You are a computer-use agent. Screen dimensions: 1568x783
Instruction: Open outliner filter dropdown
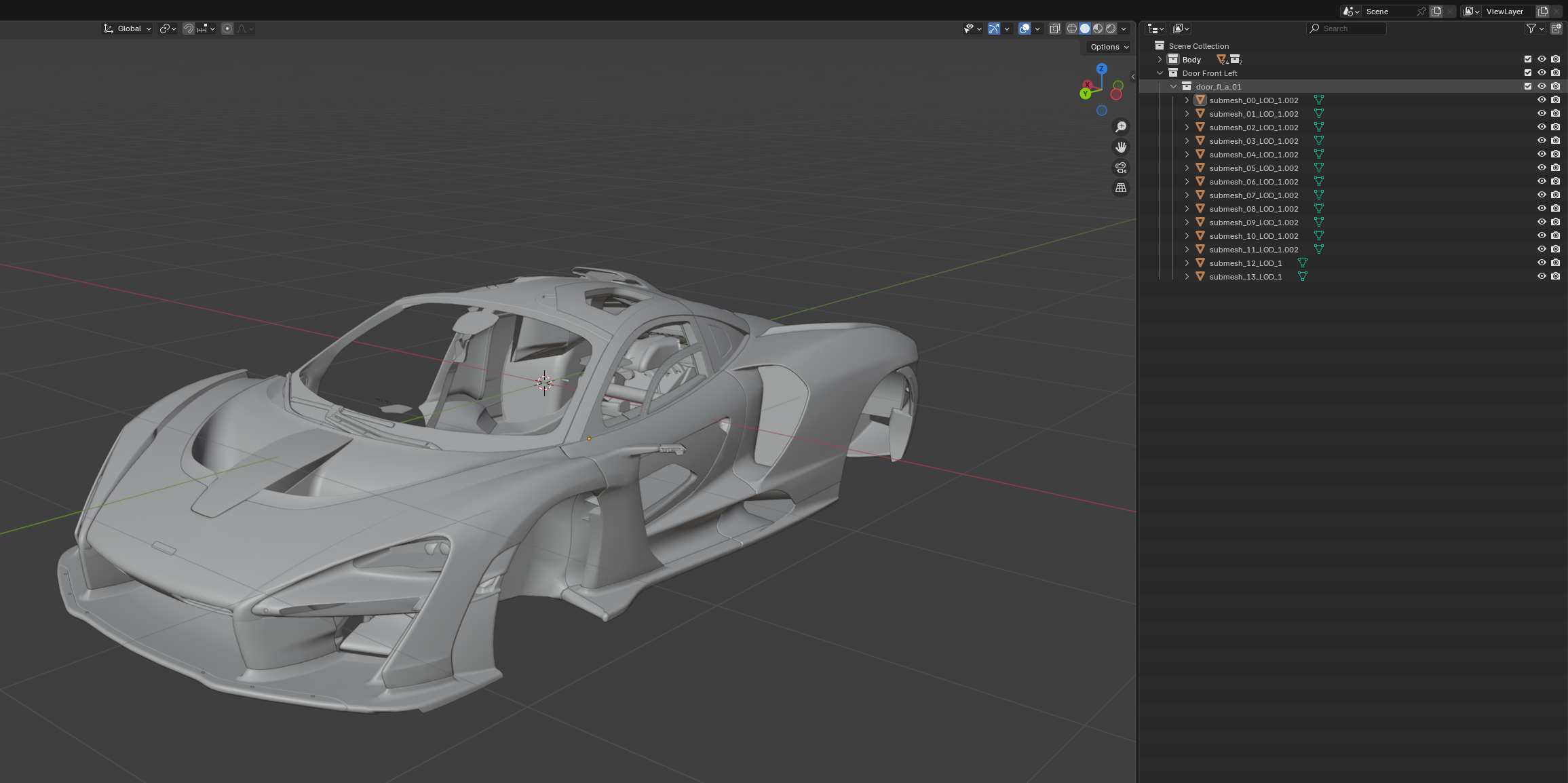tap(1534, 28)
